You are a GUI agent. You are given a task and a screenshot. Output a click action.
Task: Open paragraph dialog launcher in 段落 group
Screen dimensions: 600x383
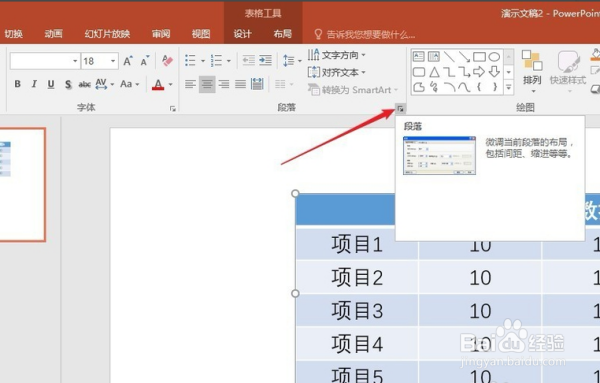click(400, 109)
